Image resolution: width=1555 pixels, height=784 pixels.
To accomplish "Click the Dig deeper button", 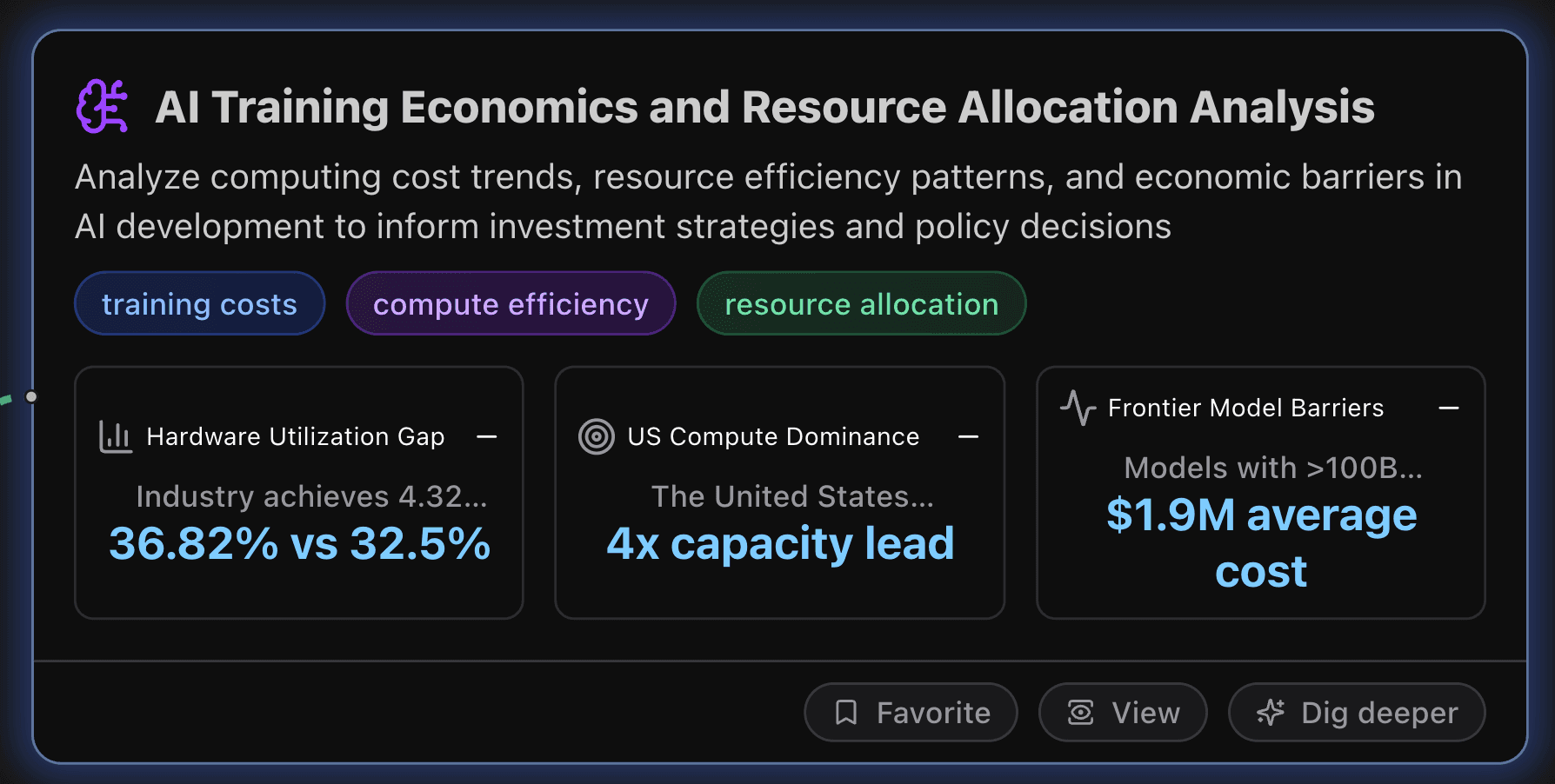I will (1355, 712).
